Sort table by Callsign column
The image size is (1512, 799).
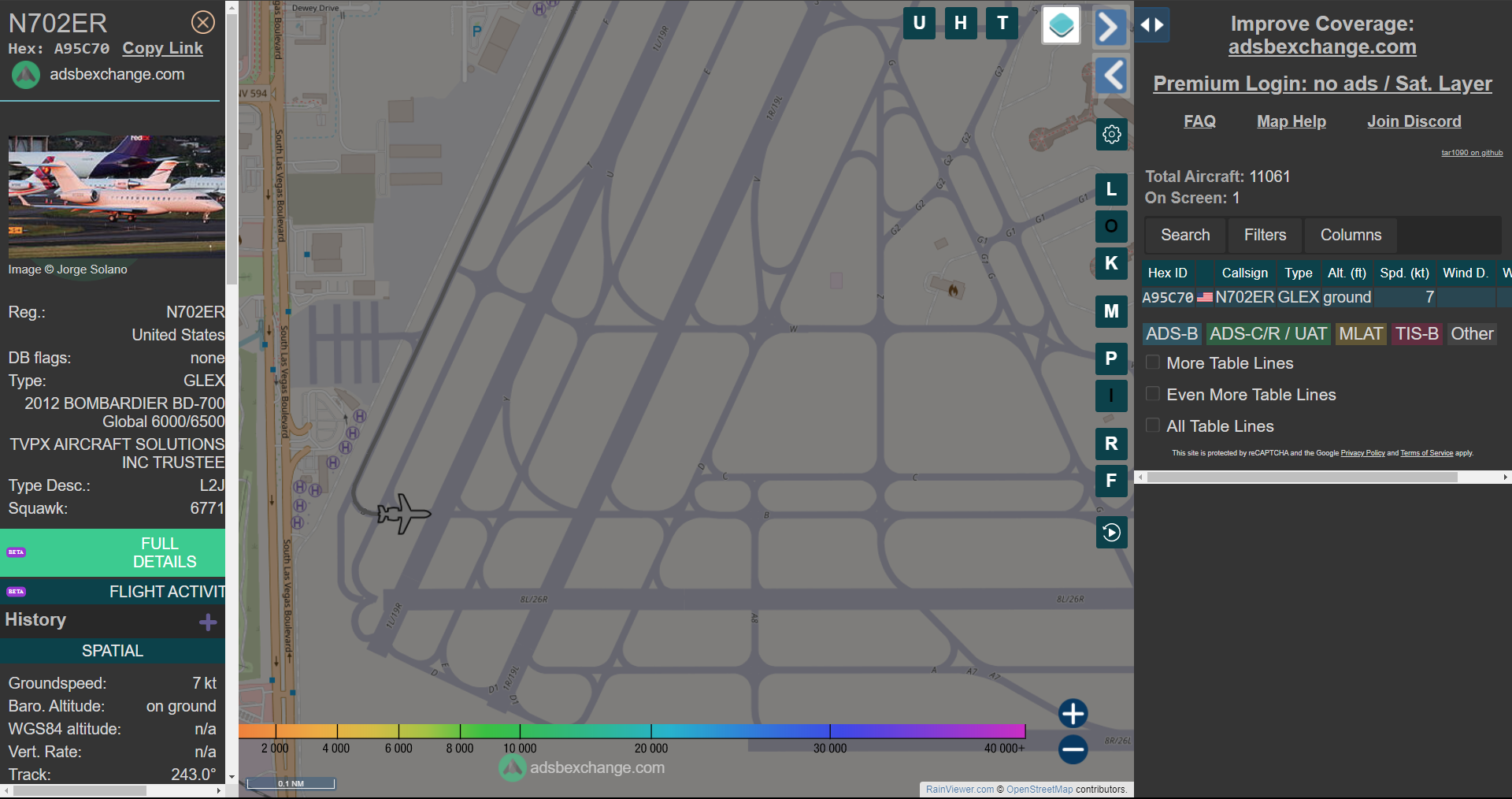(x=1244, y=273)
